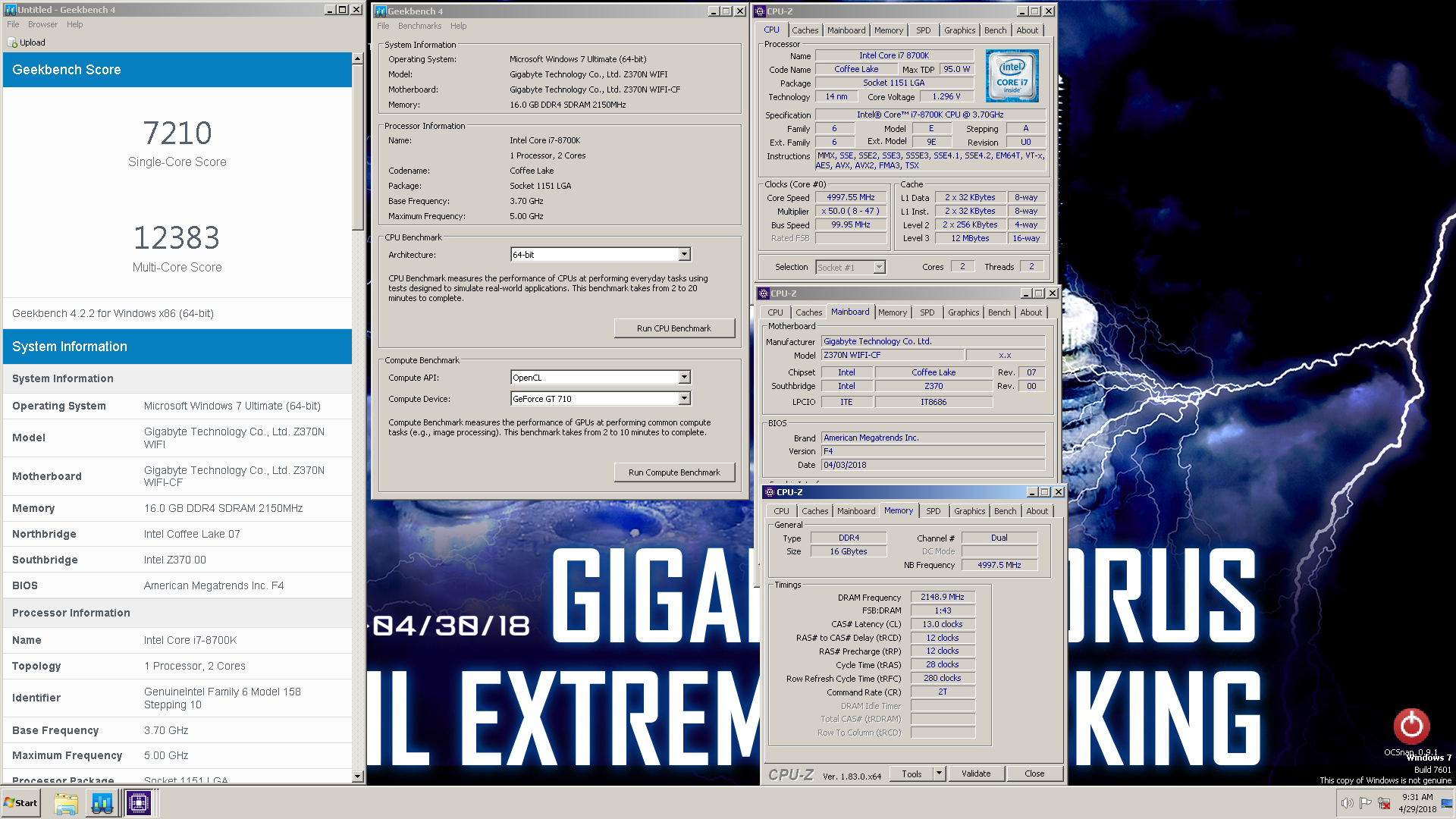This screenshot has width=1456, height=819.
Task: Open Help menu in Untitled Geekbench window
Action: click(x=74, y=24)
